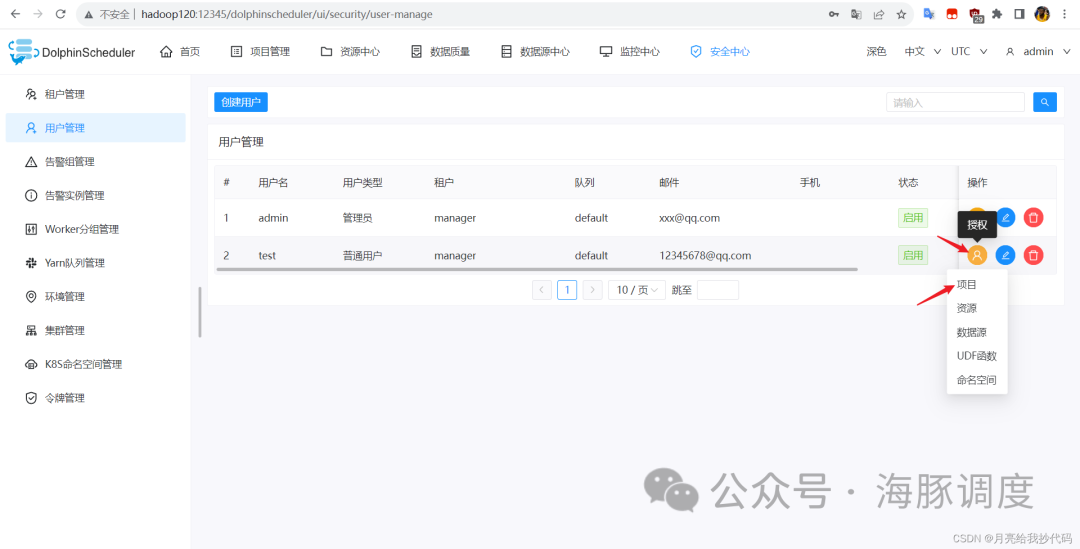Select 用户管理 in the sidebar

click(x=95, y=128)
